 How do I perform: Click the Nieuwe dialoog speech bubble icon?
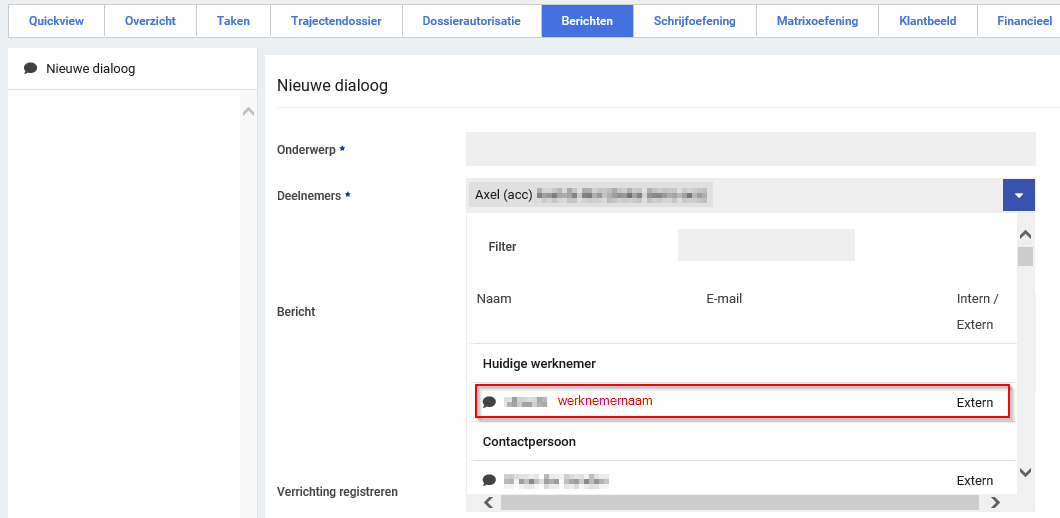point(31,69)
